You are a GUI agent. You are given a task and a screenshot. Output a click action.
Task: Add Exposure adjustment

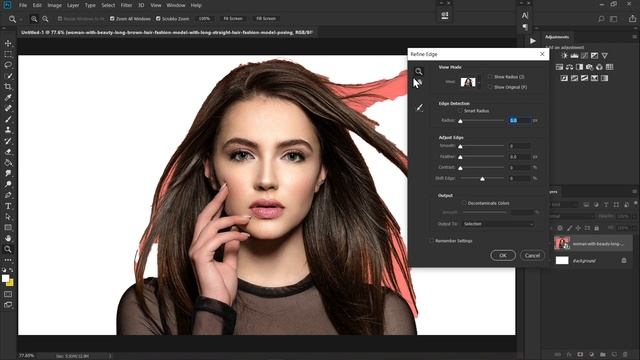[594, 56]
